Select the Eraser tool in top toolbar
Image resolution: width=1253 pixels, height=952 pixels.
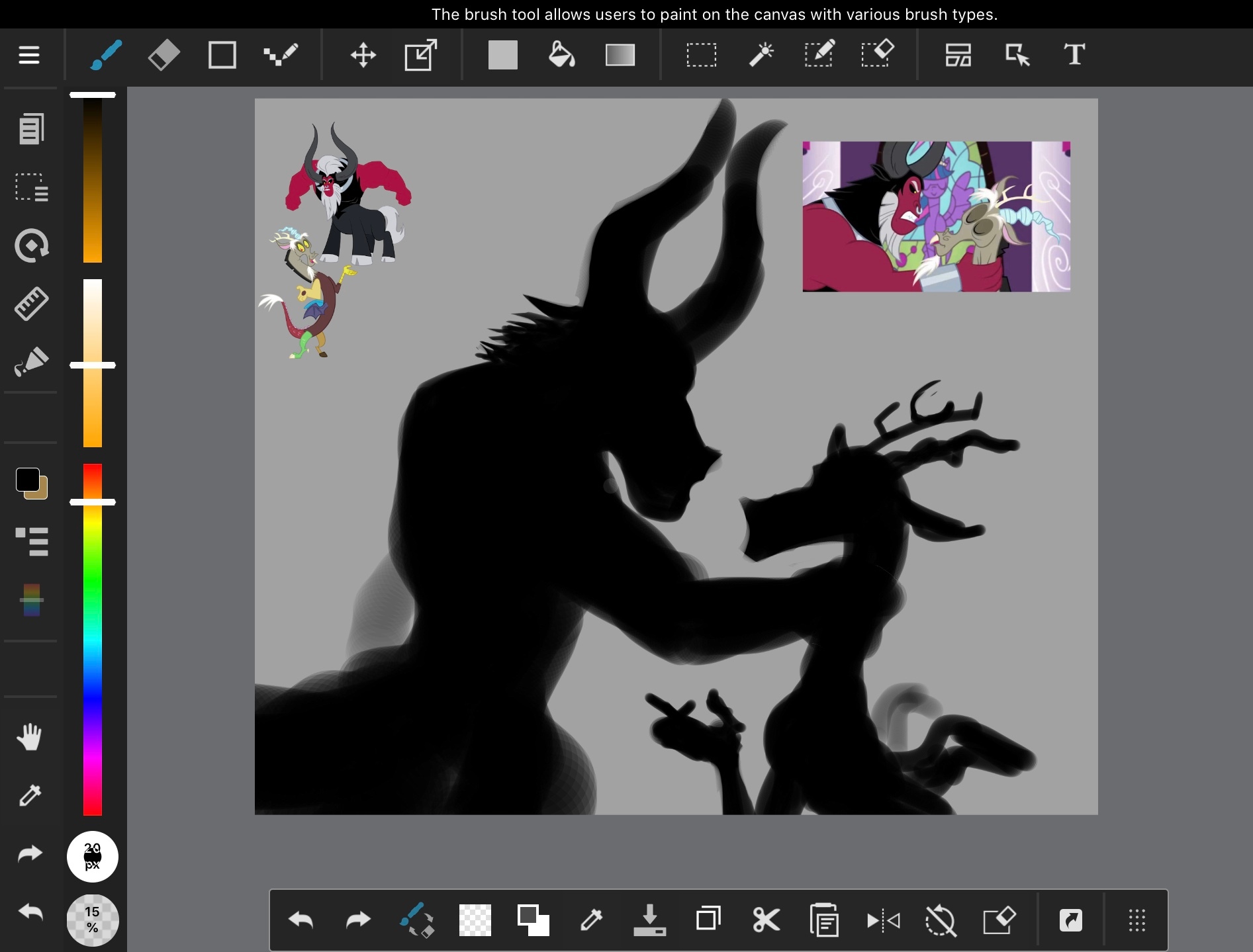pos(163,55)
